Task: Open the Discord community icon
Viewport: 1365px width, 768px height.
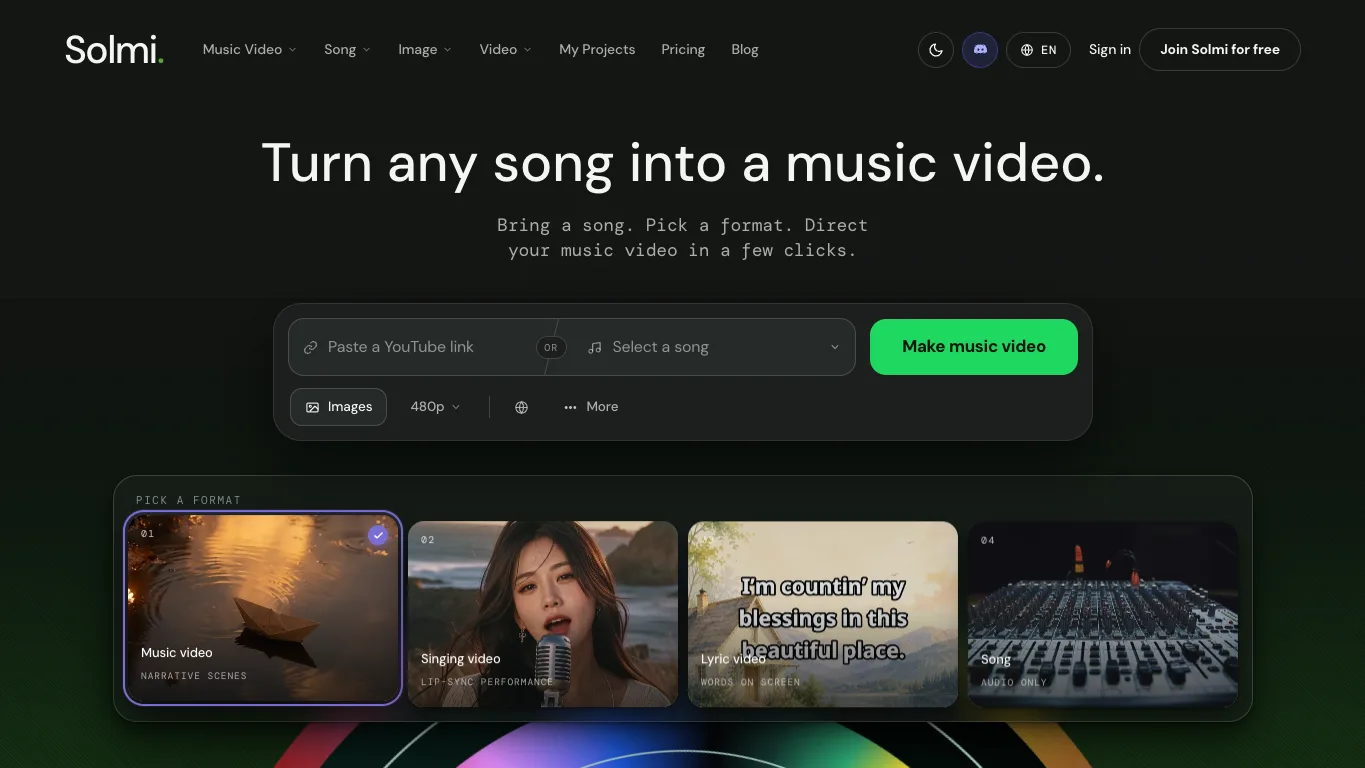Action: tap(980, 50)
